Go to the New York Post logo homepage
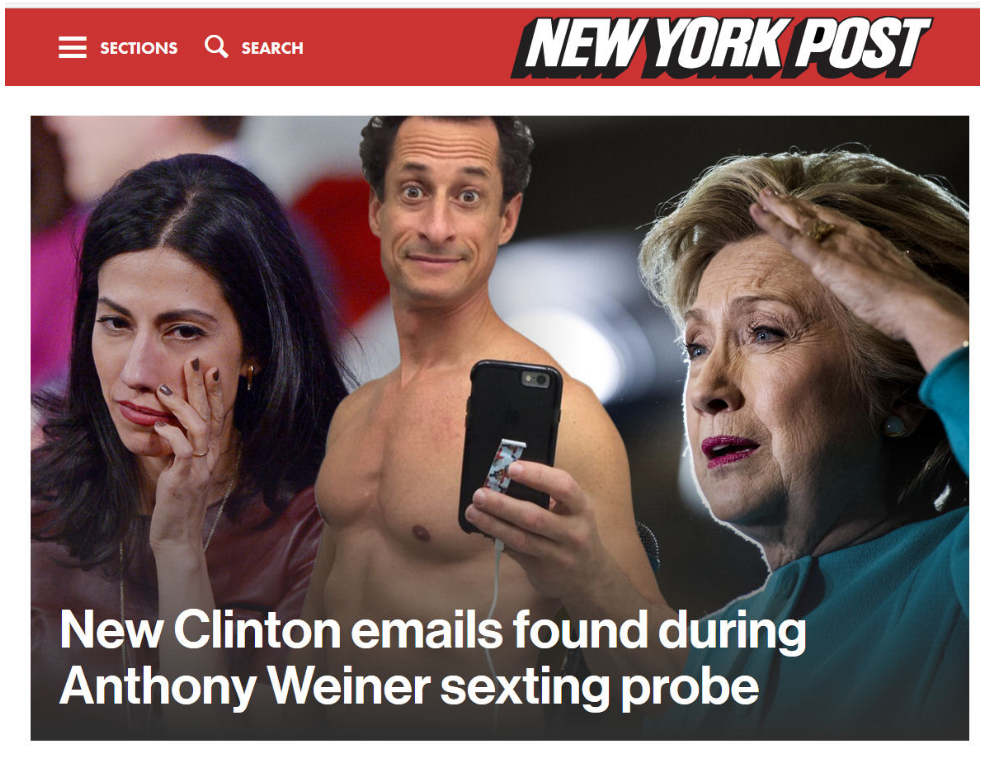Screen dimensions: 983x761 (721, 46)
